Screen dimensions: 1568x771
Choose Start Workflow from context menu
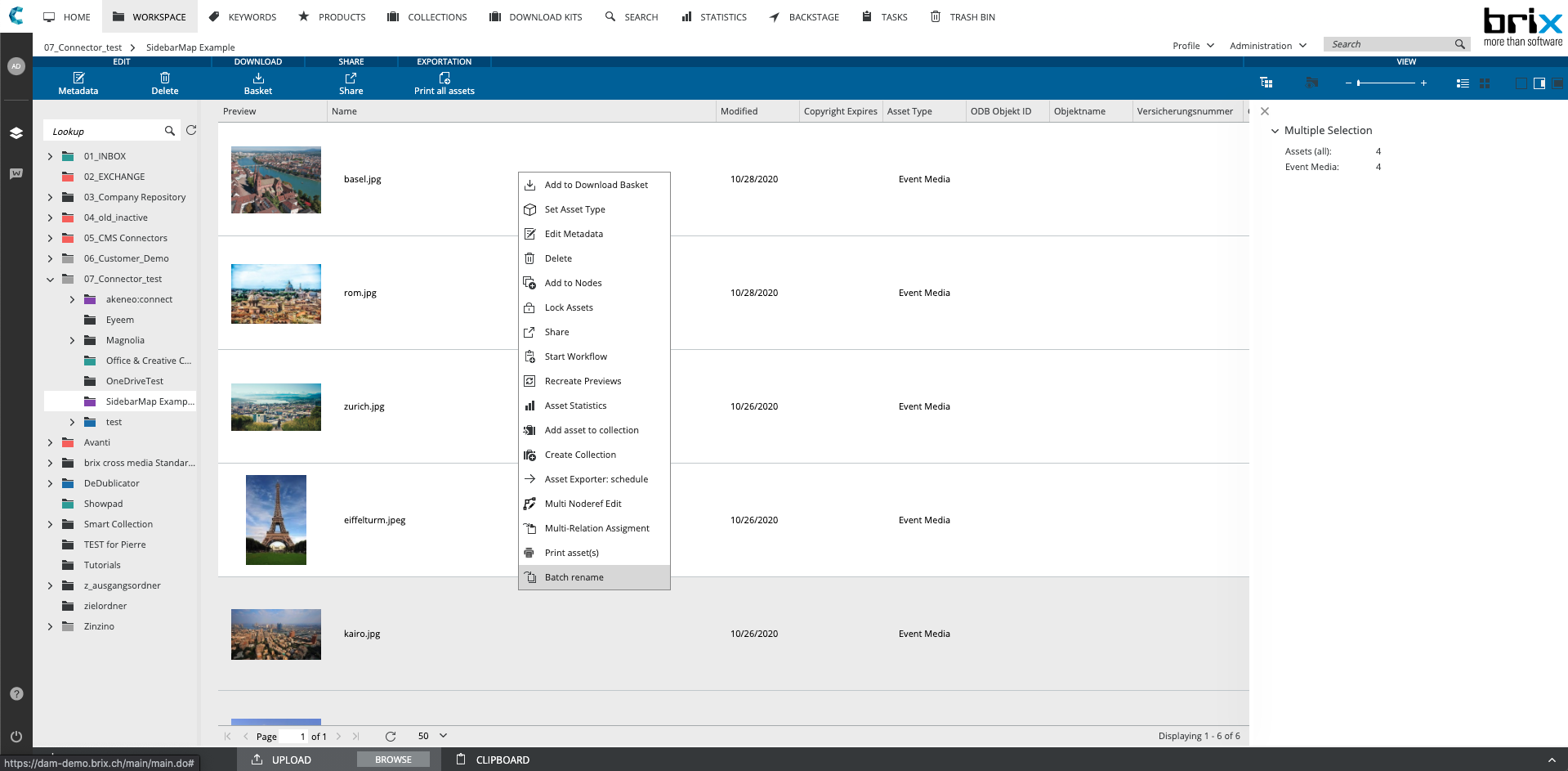pos(594,356)
